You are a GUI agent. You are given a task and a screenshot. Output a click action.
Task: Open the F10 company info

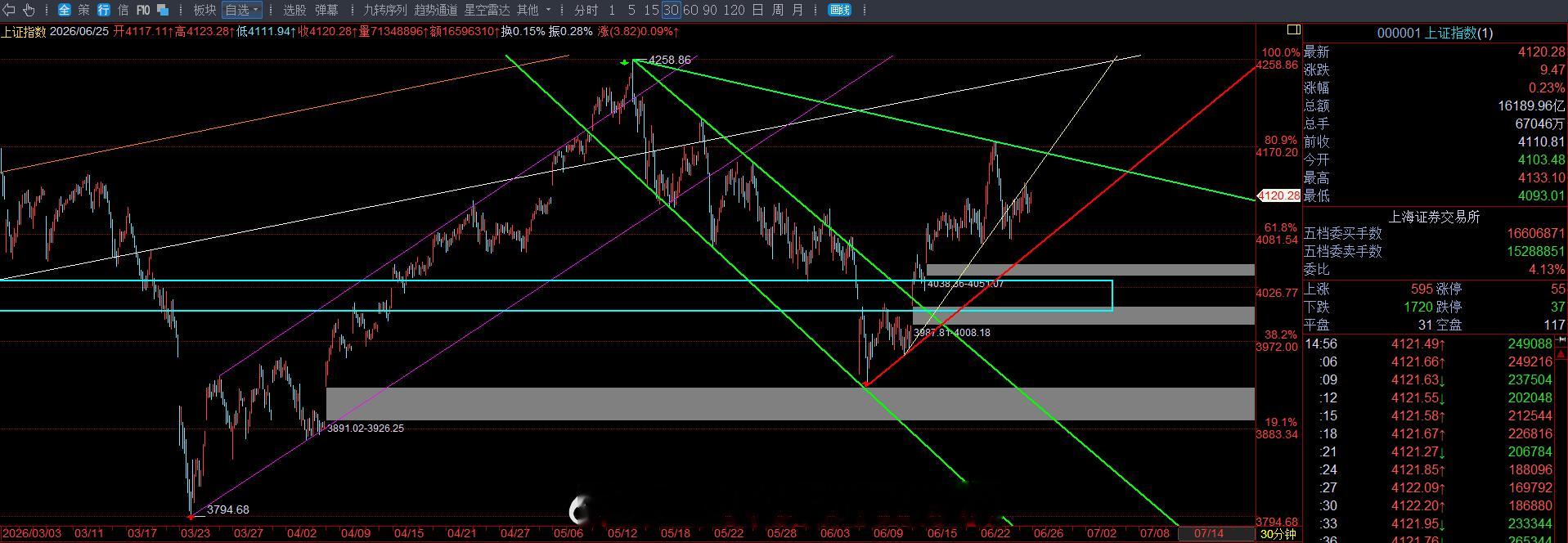coord(143,10)
